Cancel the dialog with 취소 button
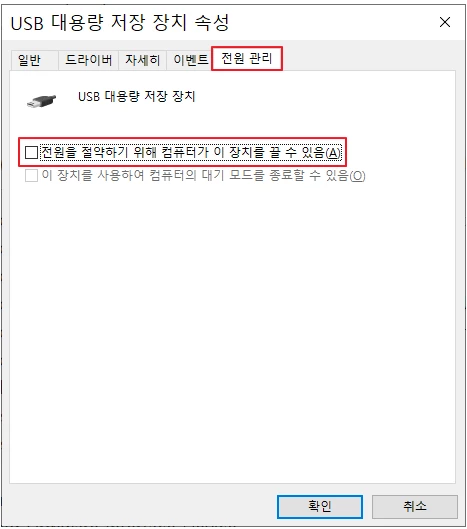 tap(415, 506)
